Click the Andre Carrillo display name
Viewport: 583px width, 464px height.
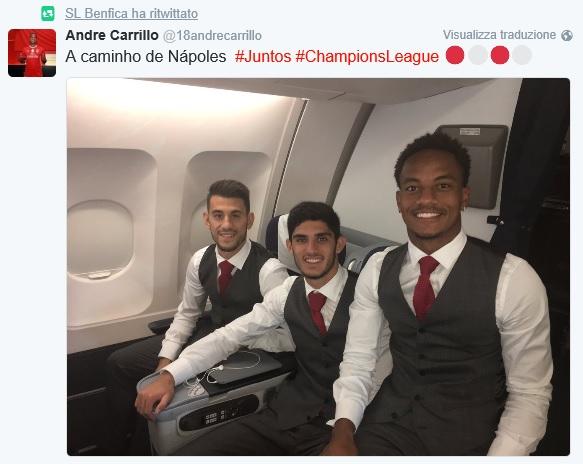(112, 35)
